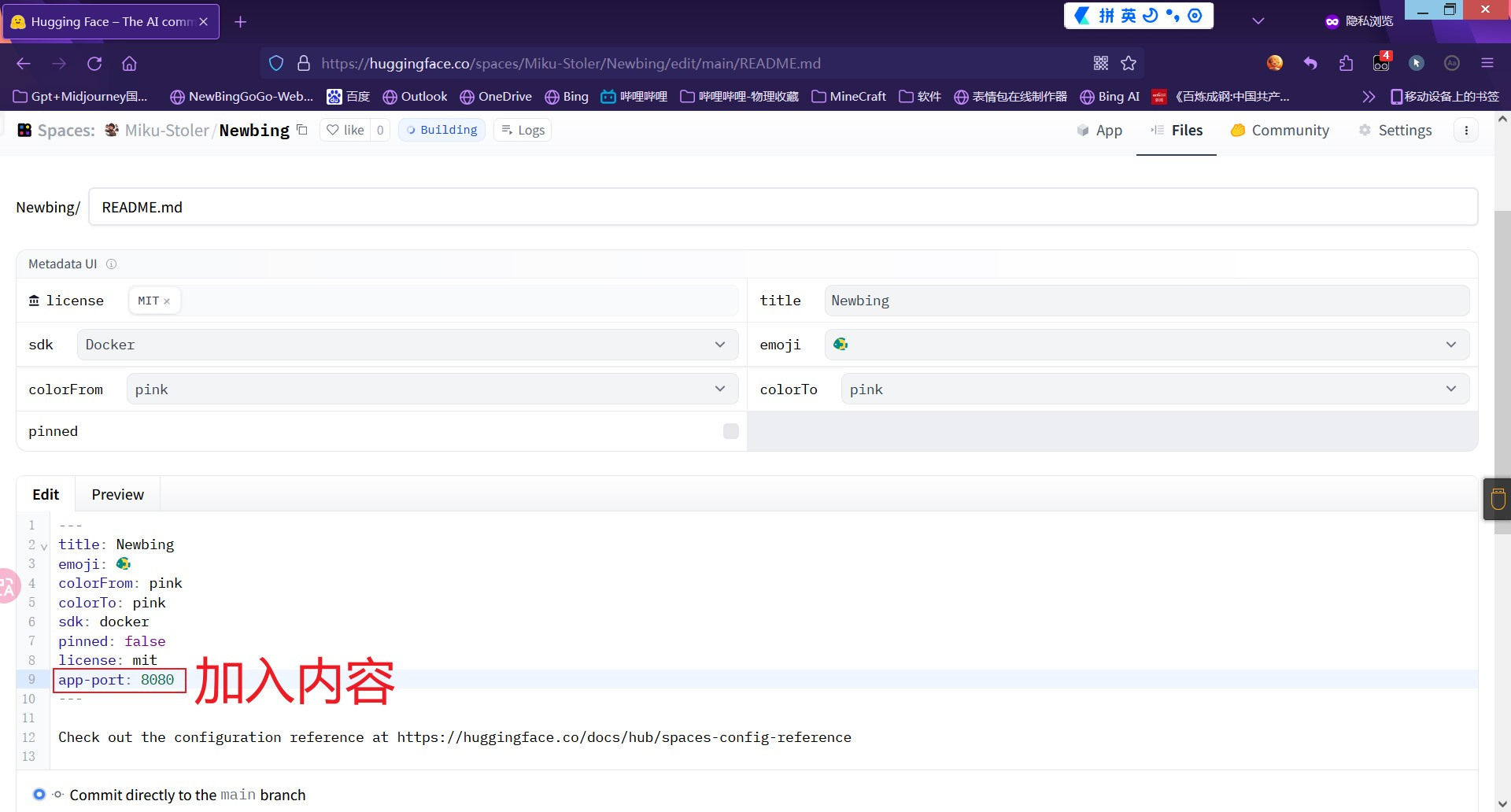Open the Community tab
The image size is (1511, 812).
[x=1280, y=131]
